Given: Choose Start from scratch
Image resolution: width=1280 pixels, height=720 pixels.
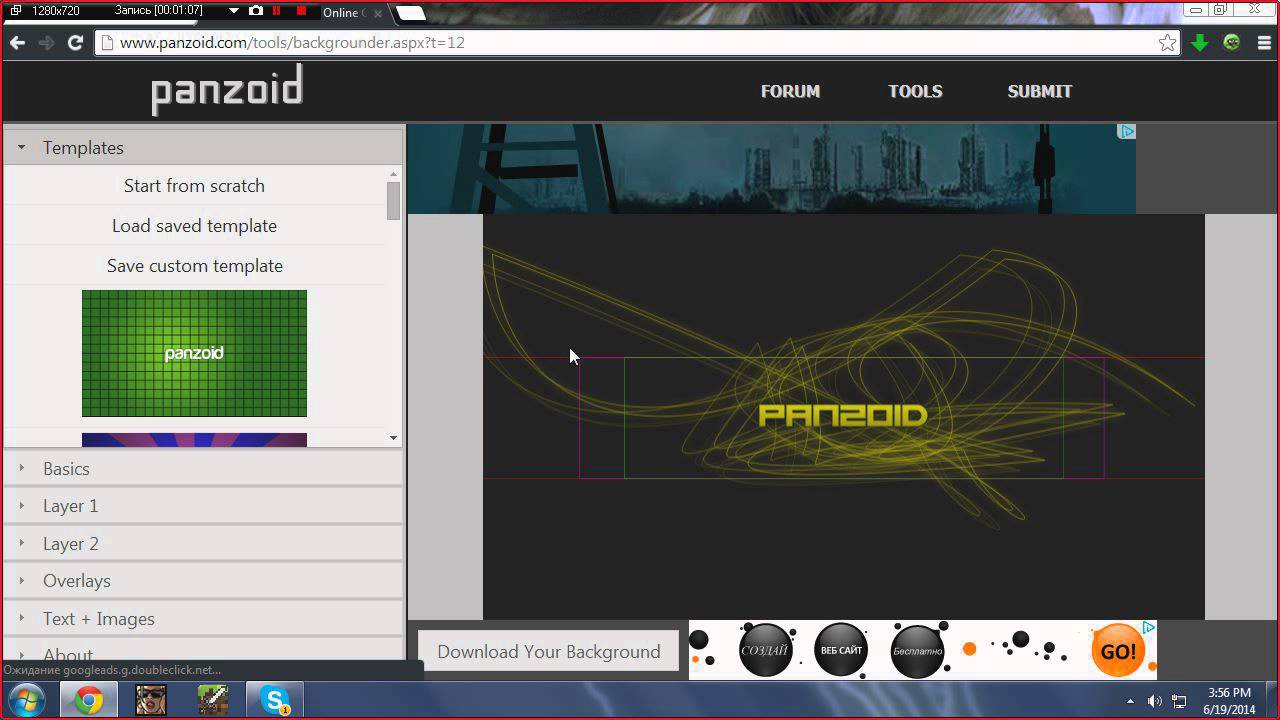Looking at the screenshot, I should [x=194, y=186].
